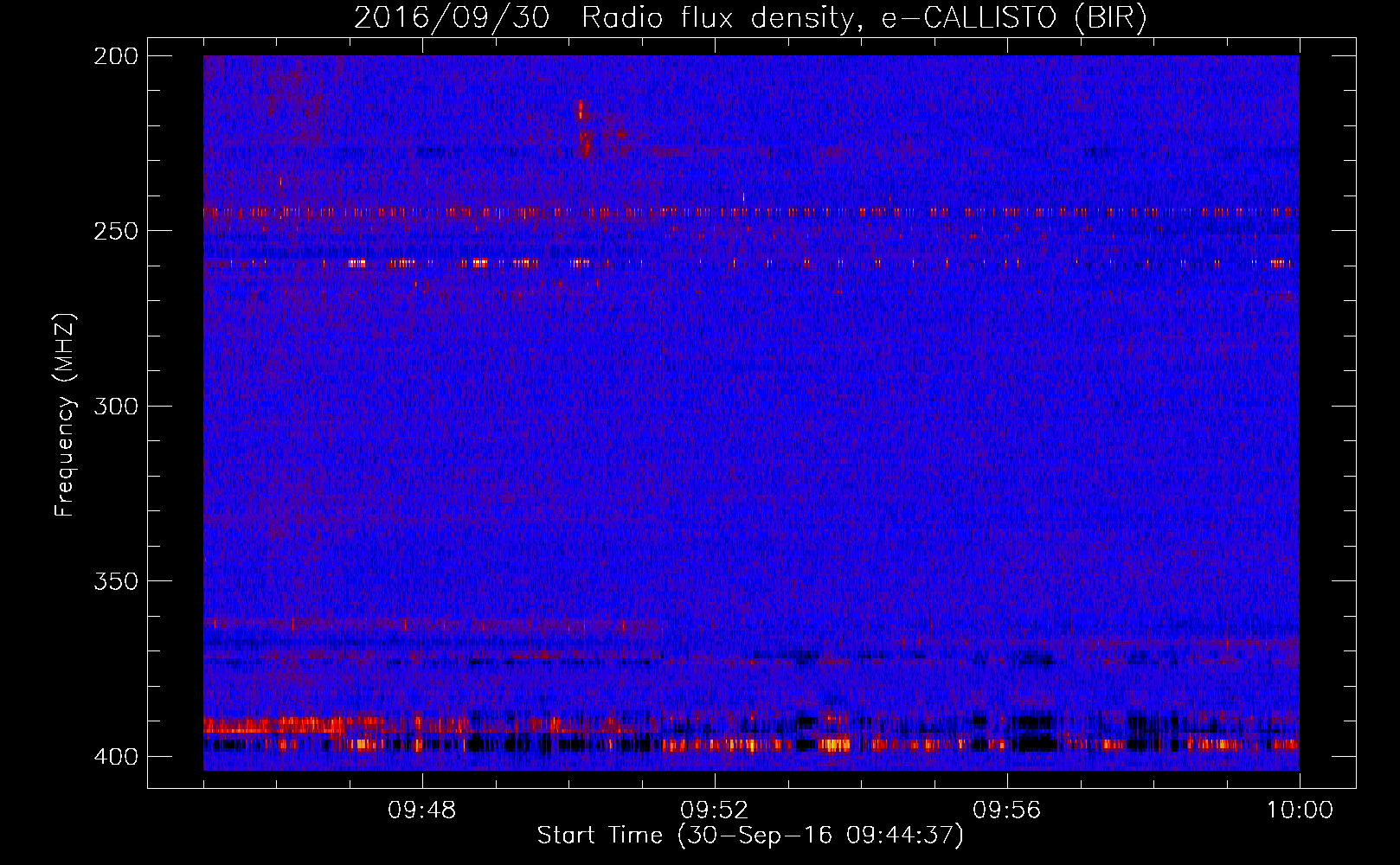
Task: Click the plot title 'Radio flux density, e-CALLISTO (BIR)'
Action: click(x=864, y=18)
